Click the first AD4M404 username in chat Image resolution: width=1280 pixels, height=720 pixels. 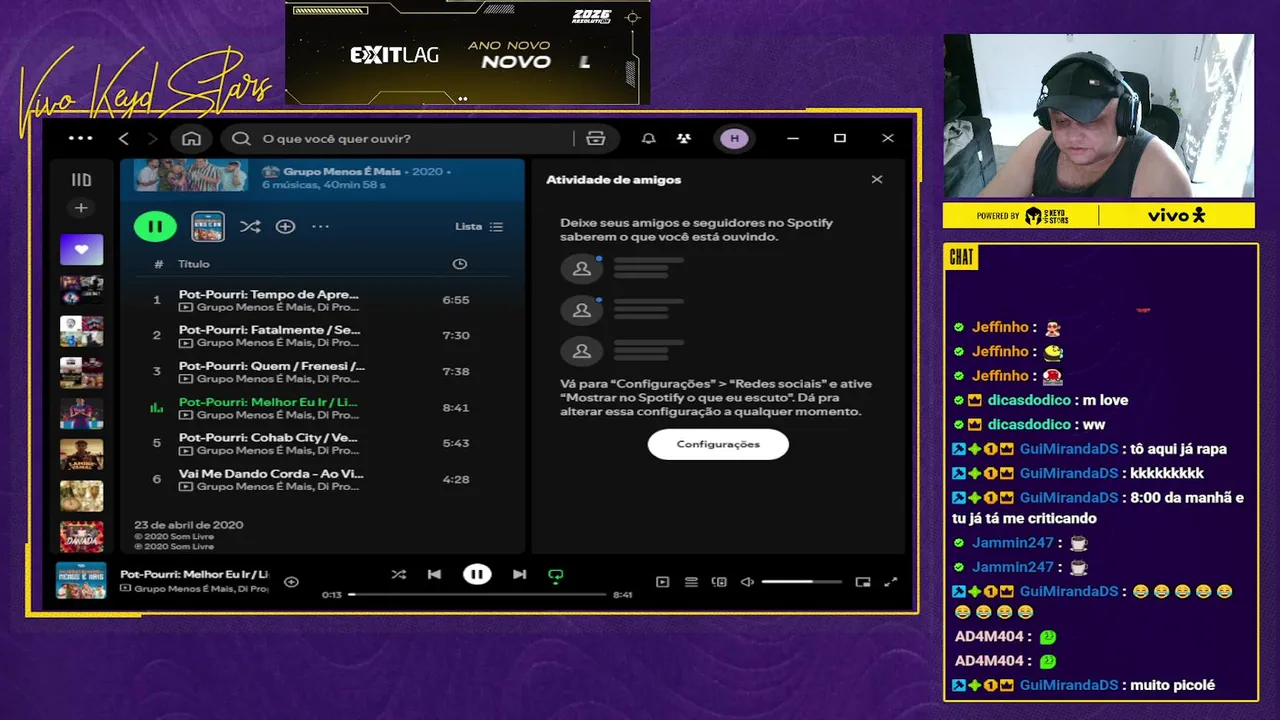pos(989,637)
